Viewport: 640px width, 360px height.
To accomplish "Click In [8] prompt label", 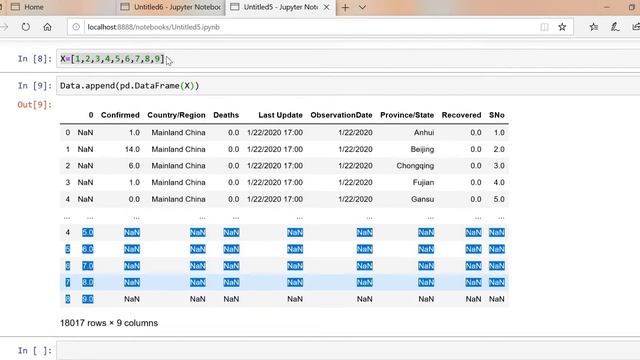I will pyautogui.click(x=35, y=59).
